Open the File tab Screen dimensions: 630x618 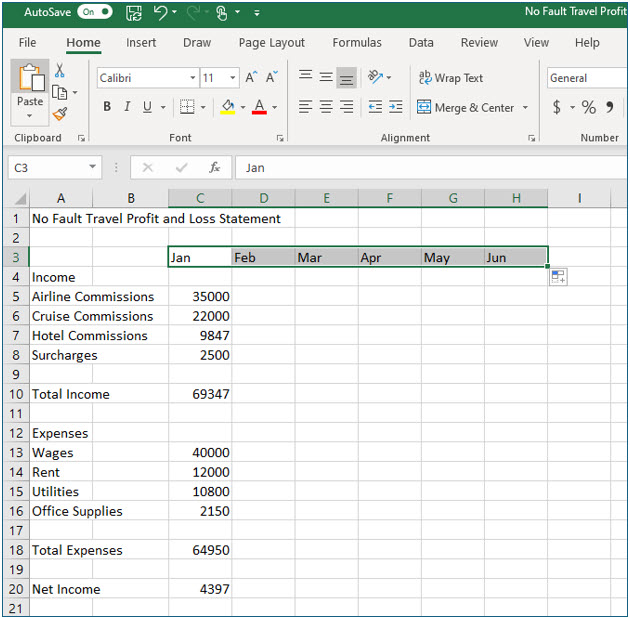click(x=27, y=43)
